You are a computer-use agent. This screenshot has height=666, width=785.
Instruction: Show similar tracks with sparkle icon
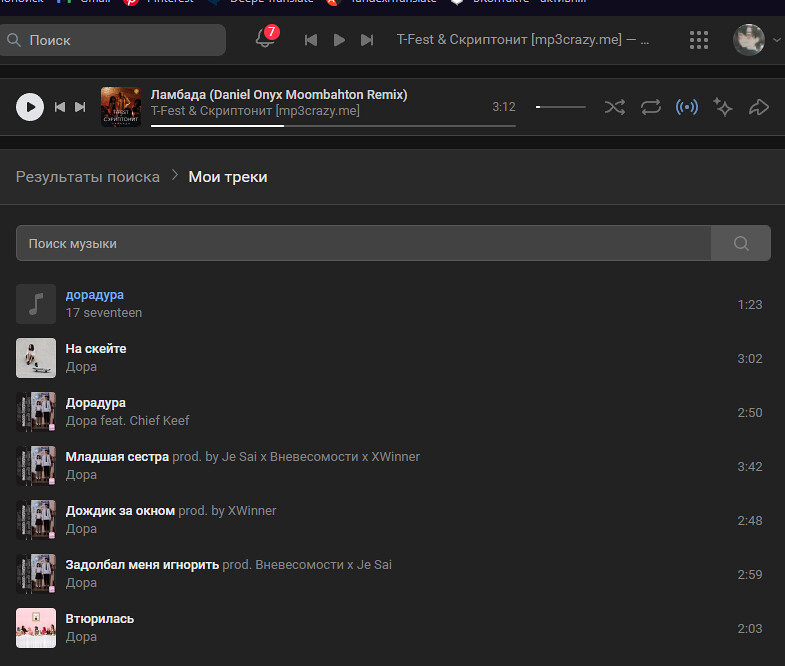723,107
